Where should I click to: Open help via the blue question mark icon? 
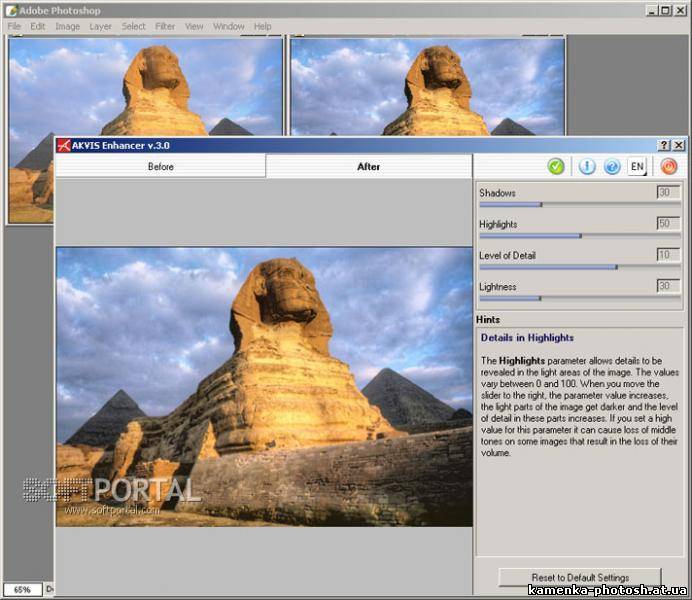612,166
